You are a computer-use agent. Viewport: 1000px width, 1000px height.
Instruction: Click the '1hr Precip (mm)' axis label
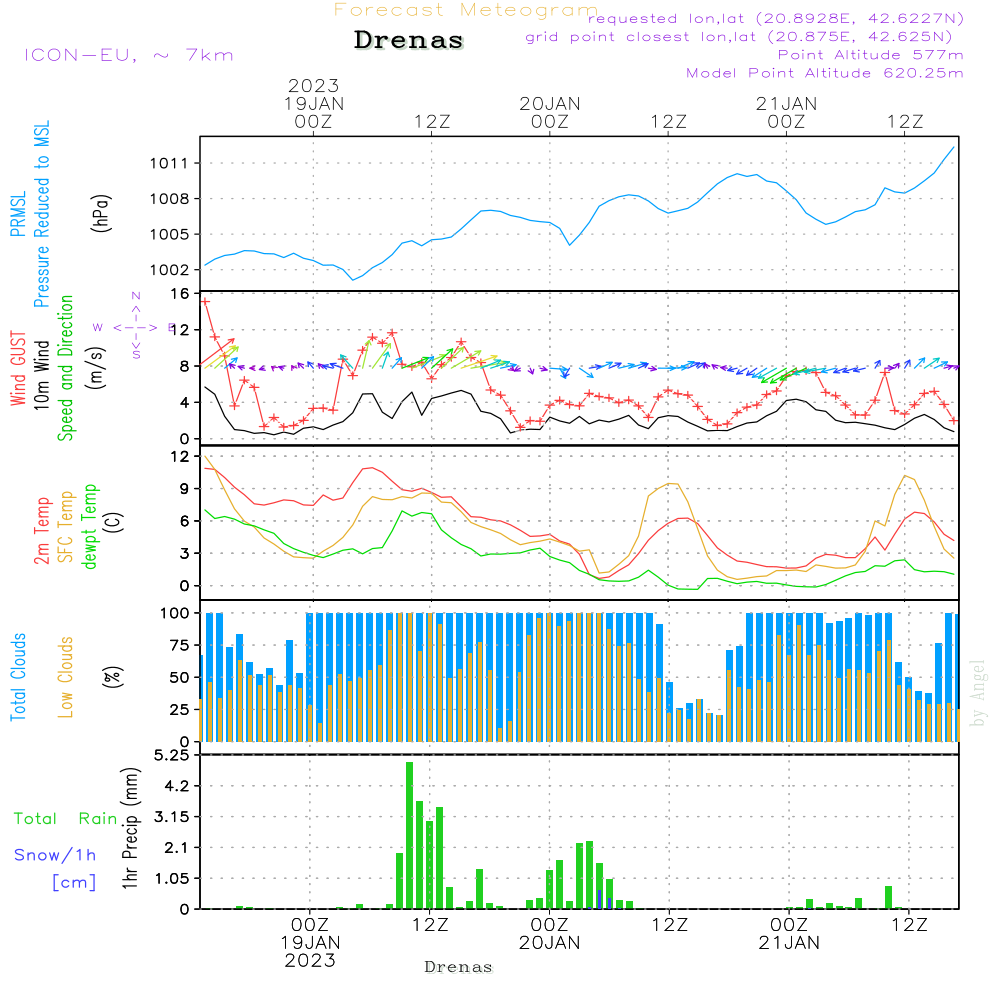click(130, 828)
